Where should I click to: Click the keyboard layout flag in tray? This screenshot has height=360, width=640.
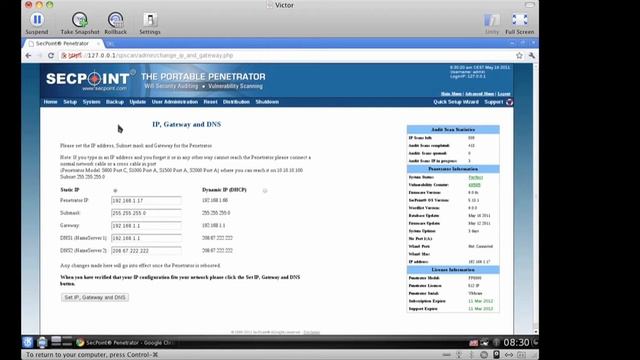click(473, 342)
